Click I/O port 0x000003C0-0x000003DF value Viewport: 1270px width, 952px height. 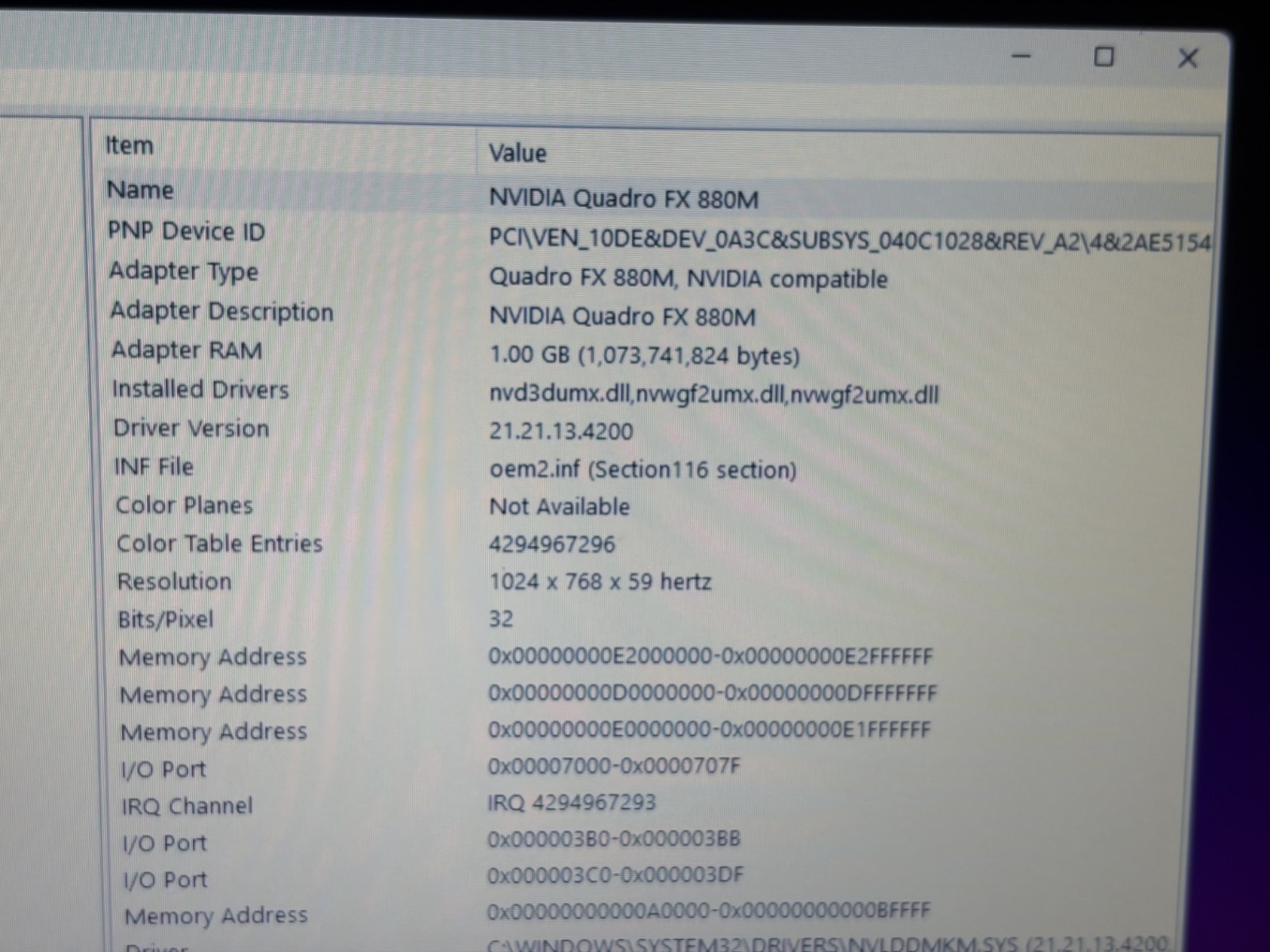point(615,875)
